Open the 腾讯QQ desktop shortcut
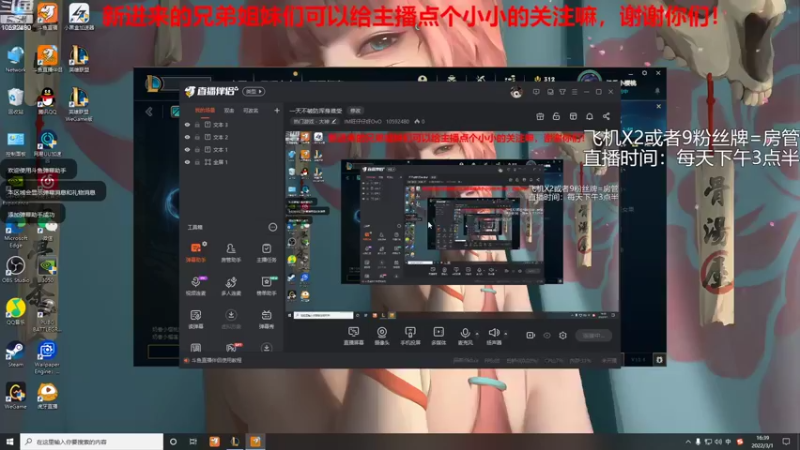800x450 pixels. click(47, 101)
